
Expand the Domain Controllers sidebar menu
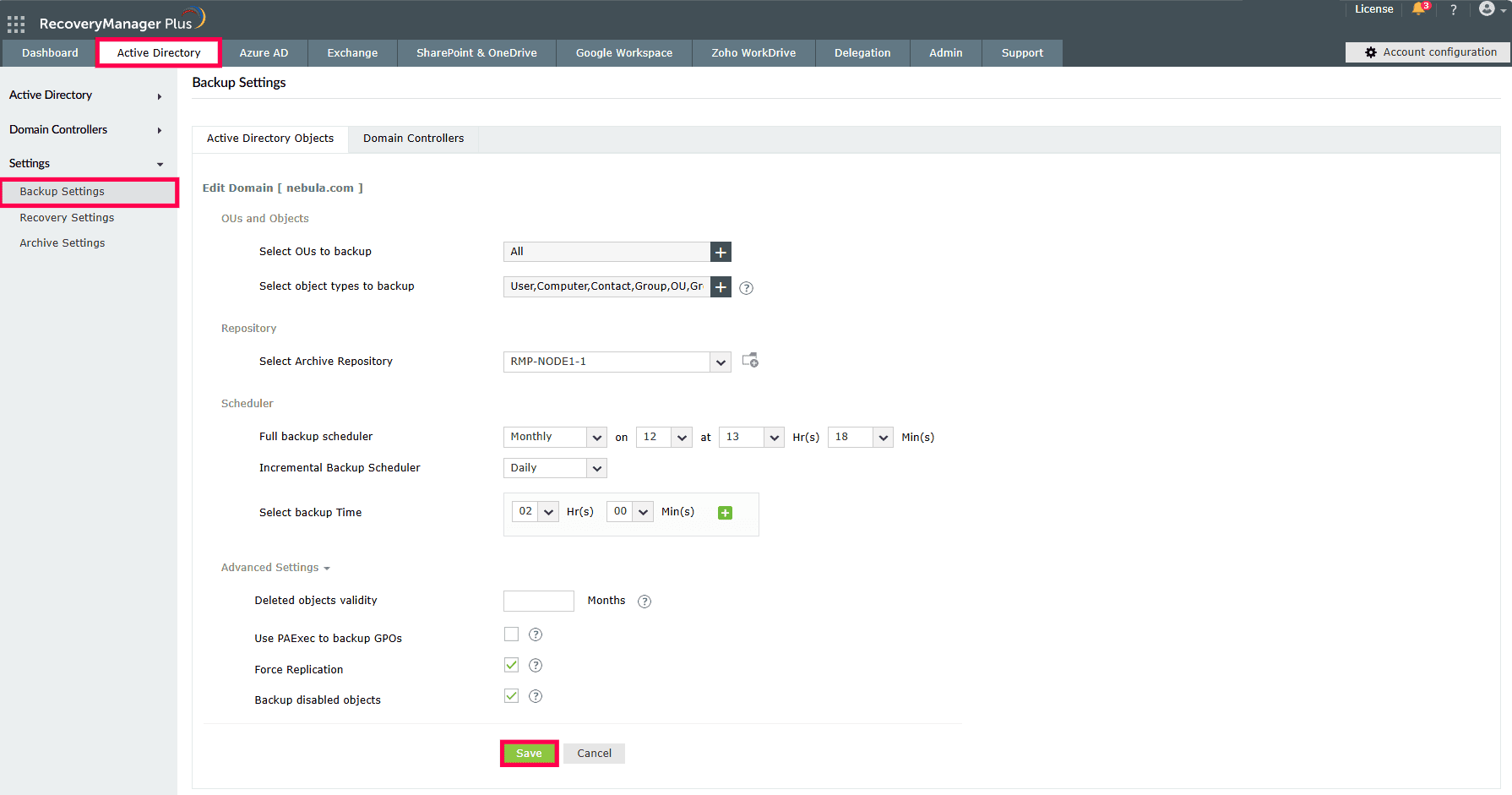pyautogui.click(x=88, y=129)
